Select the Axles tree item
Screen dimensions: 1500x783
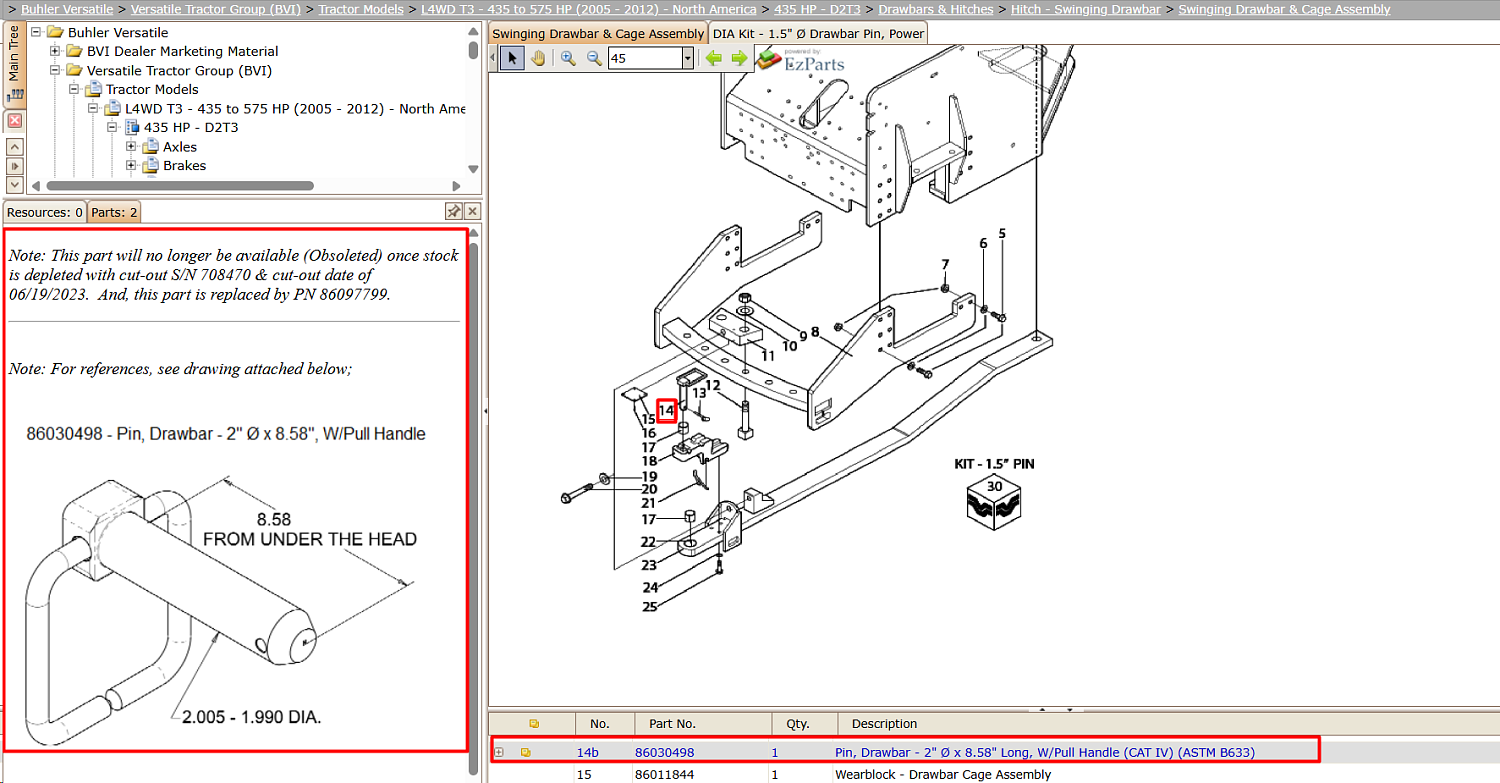click(180, 147)
